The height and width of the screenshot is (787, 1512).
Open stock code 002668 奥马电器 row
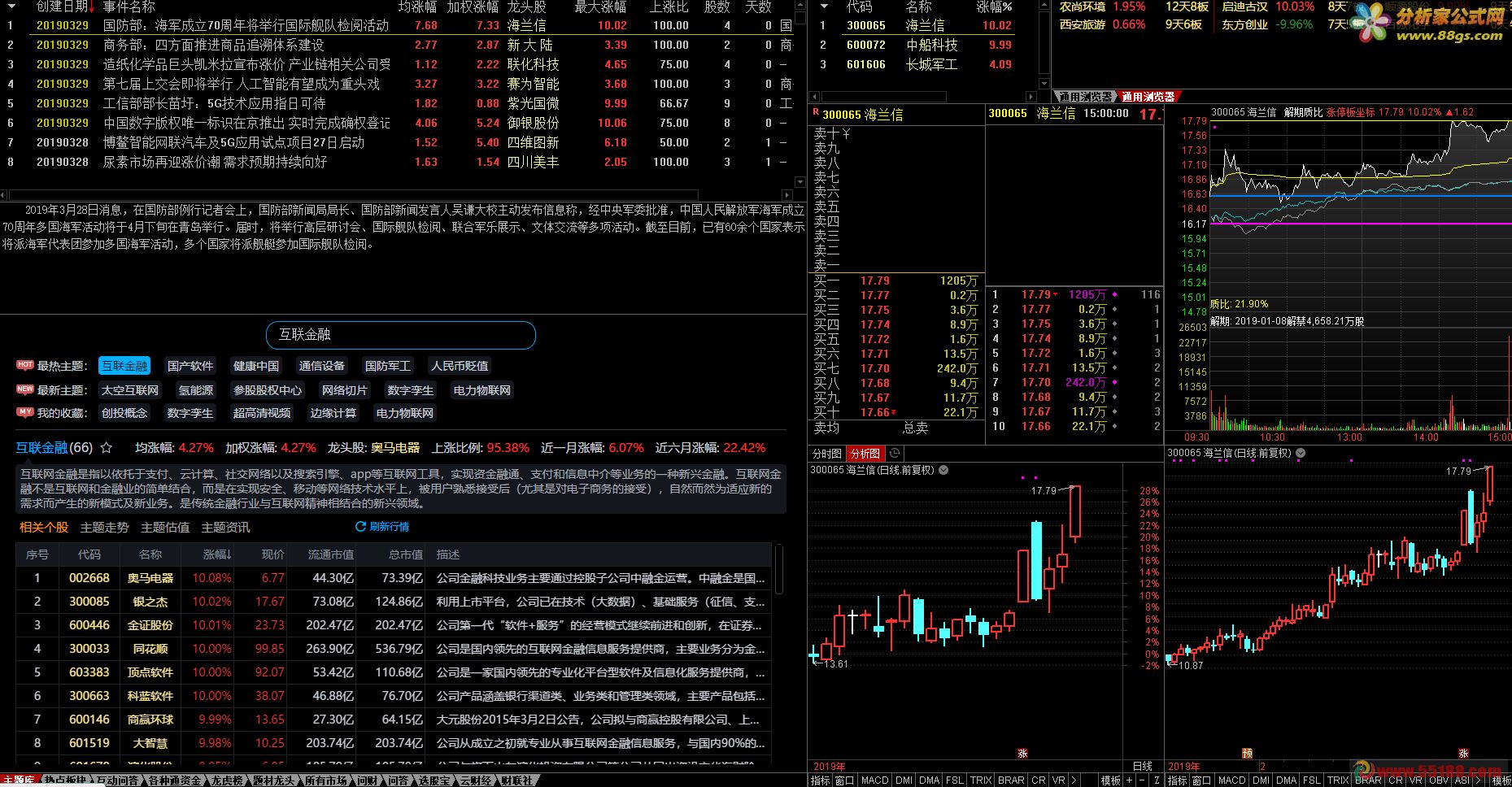click(394, 578)
